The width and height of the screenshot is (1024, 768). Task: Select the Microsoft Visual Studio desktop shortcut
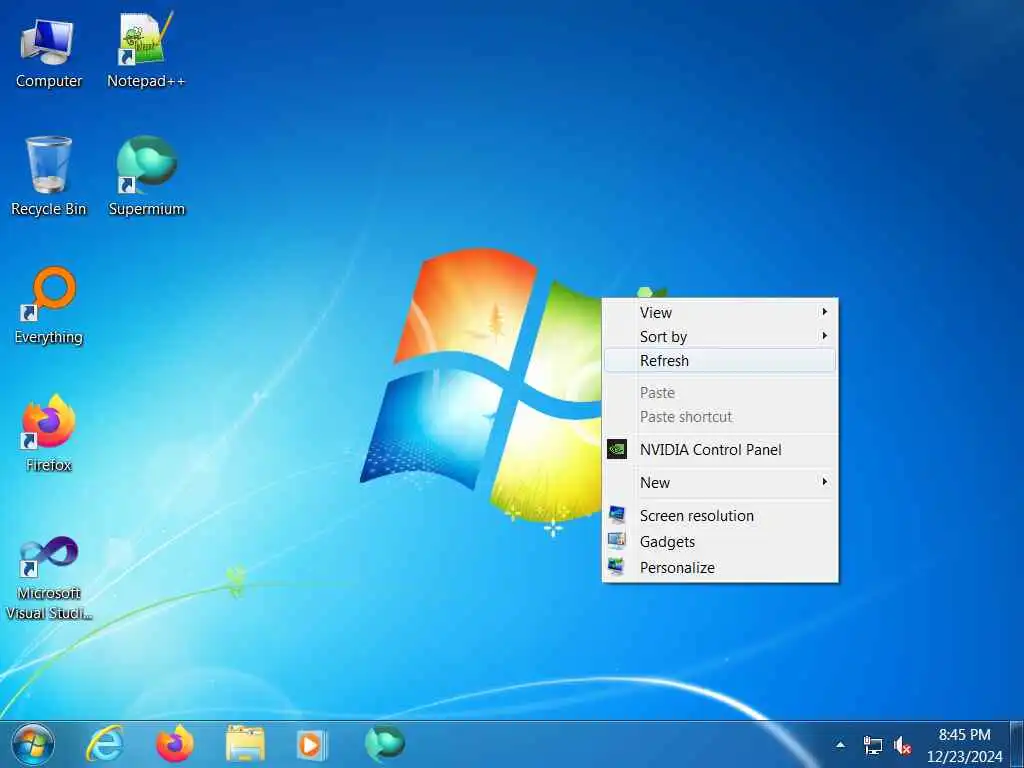coord(49,578)
